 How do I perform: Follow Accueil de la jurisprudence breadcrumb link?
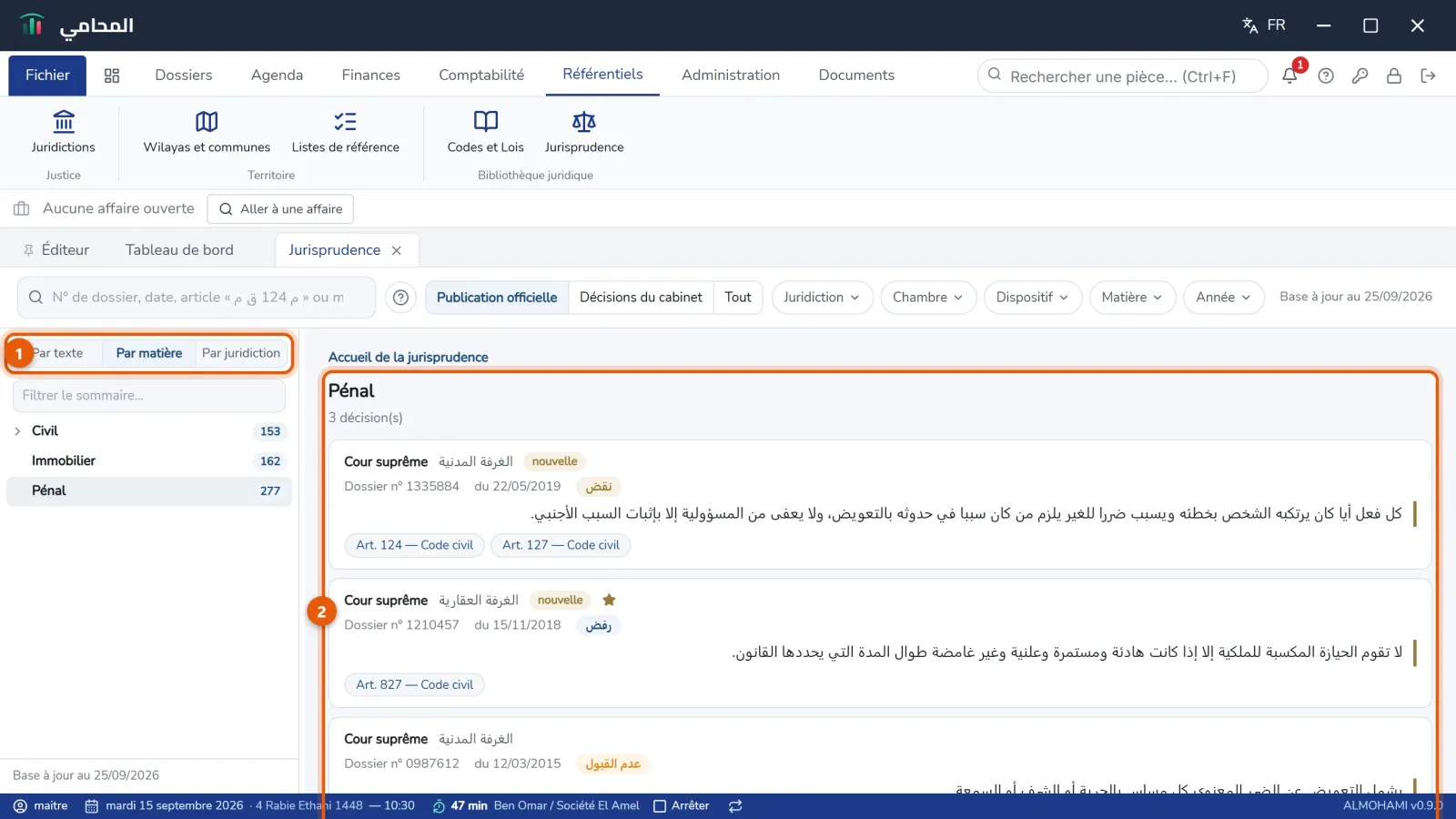(408, 358)
